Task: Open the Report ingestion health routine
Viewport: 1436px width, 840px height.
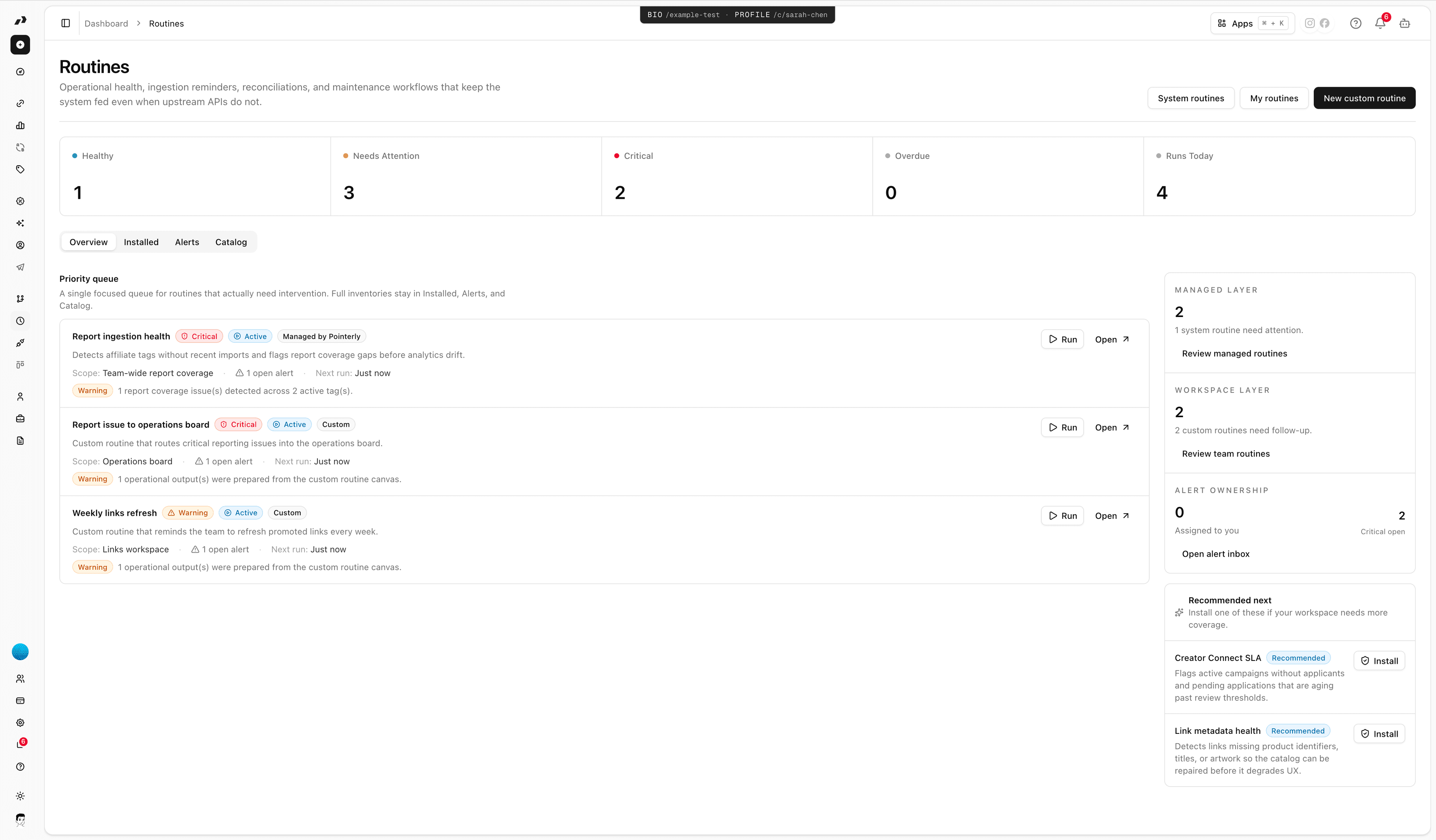Action: 1112,339
